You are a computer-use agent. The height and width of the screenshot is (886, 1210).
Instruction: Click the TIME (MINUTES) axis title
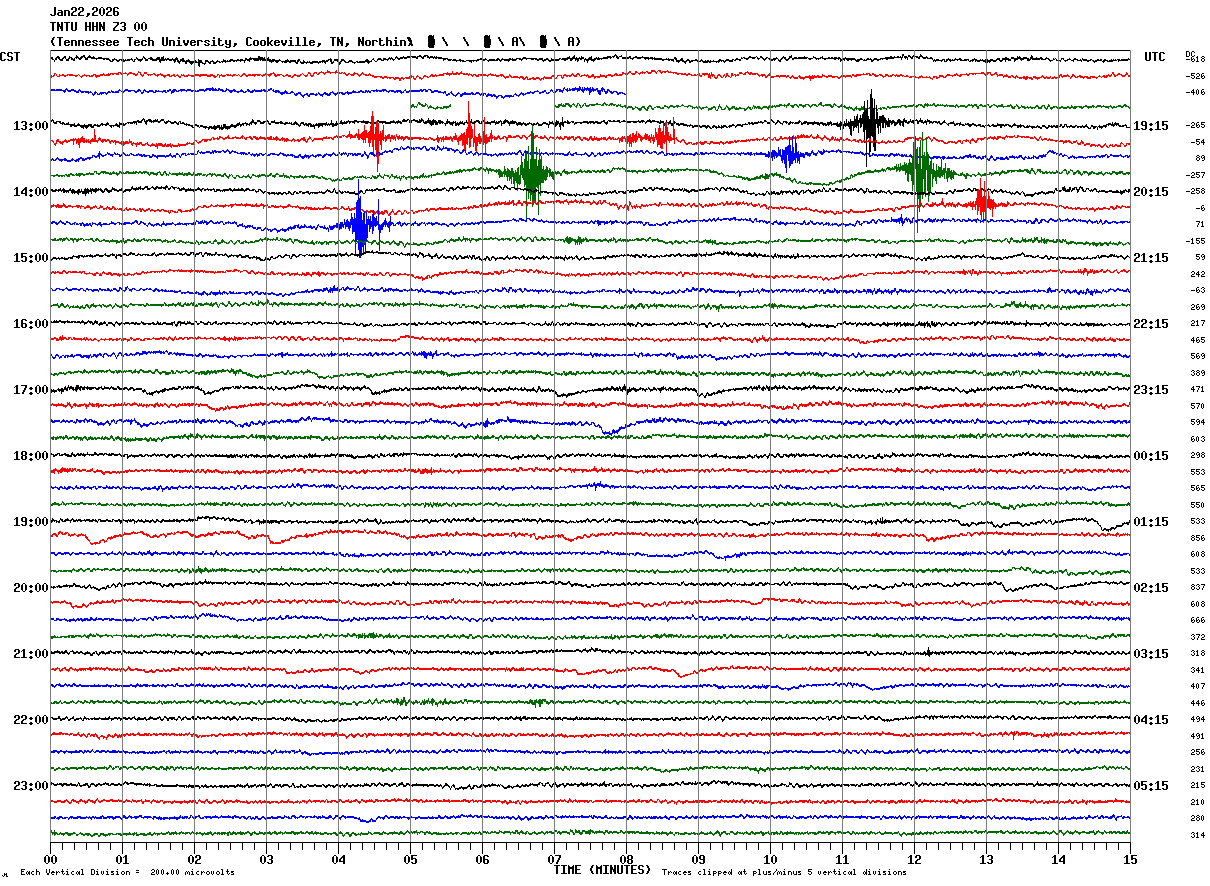click(602, 870)
